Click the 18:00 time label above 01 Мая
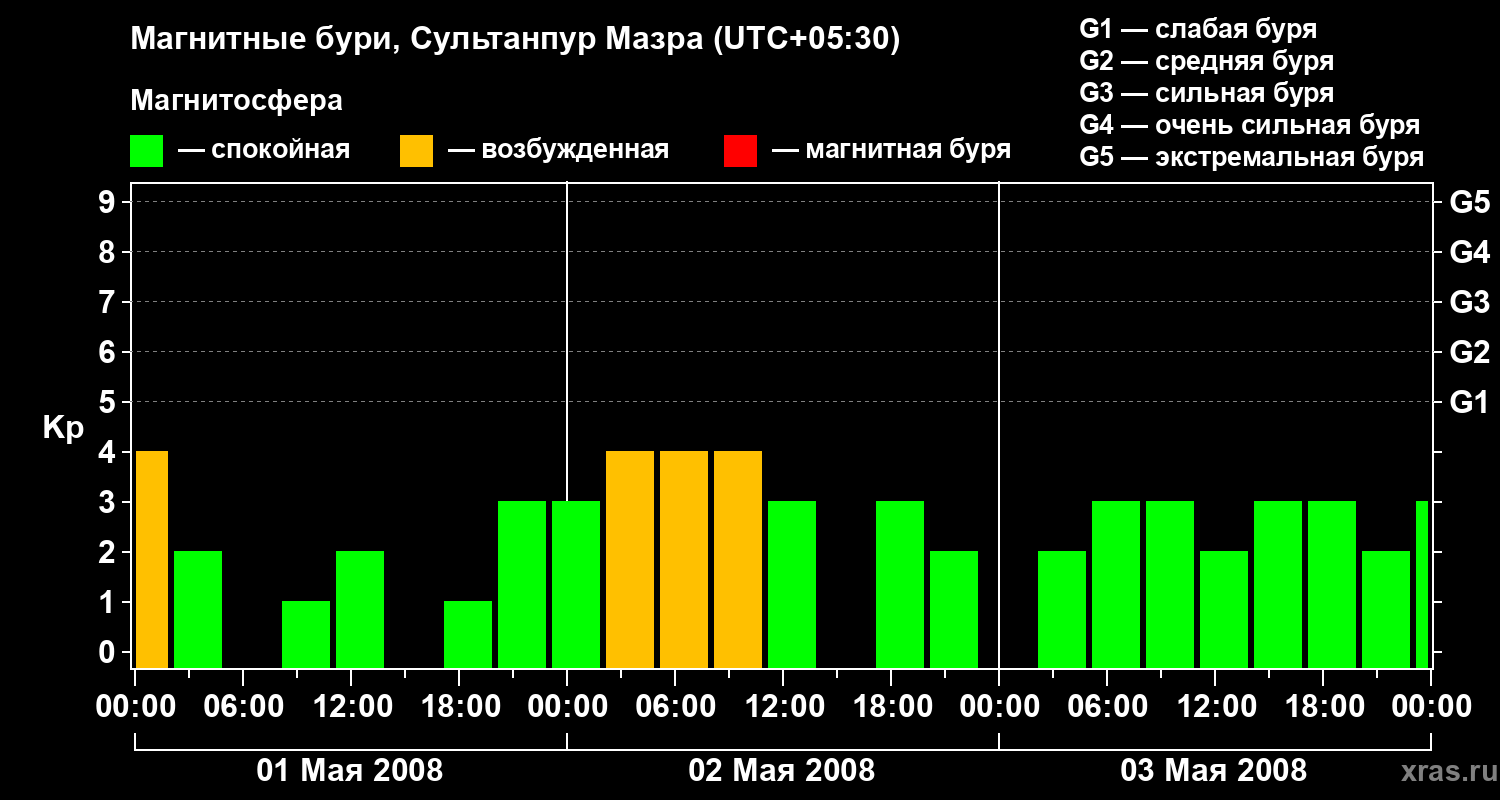The width and height of the screenshot is (1500, 800). [459, 706]
